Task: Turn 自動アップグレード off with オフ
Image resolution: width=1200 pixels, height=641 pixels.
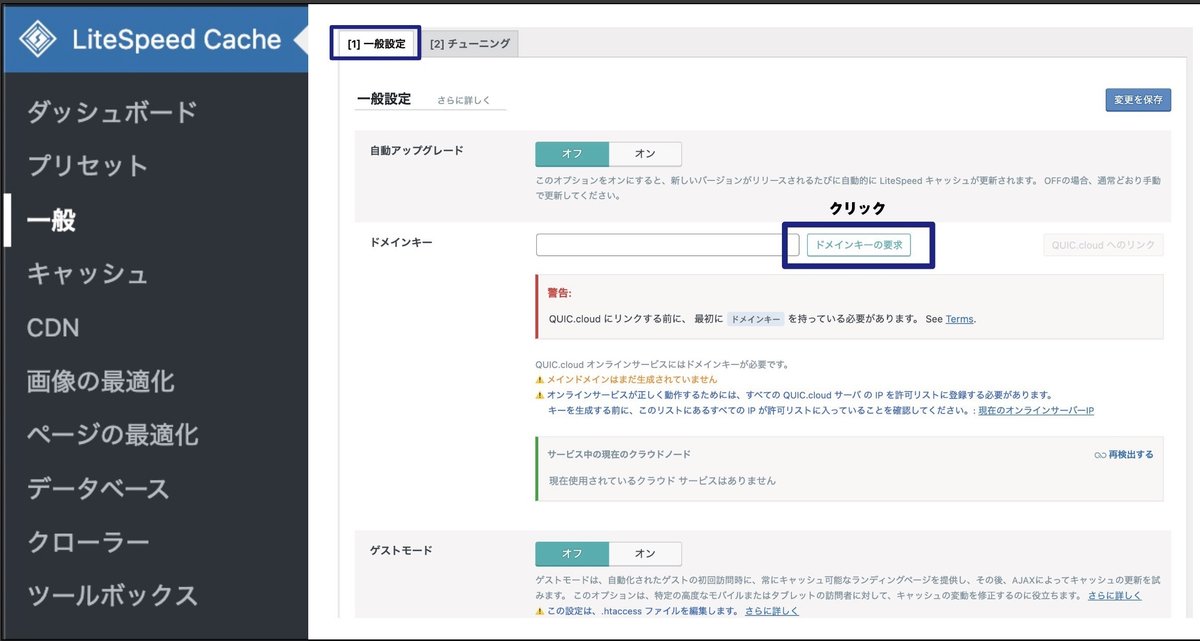Action: (x=572, y=154)
